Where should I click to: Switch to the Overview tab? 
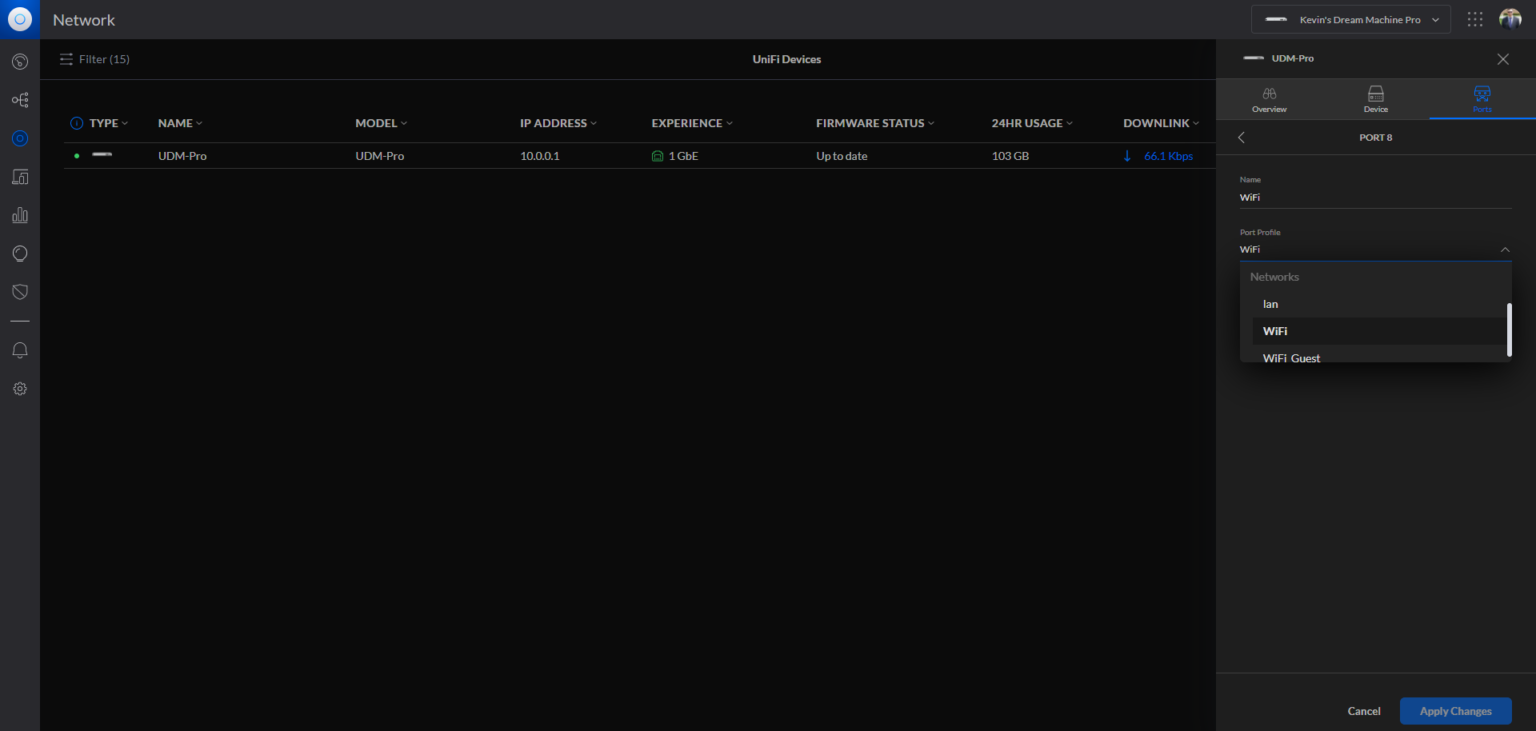(1269, 100)
